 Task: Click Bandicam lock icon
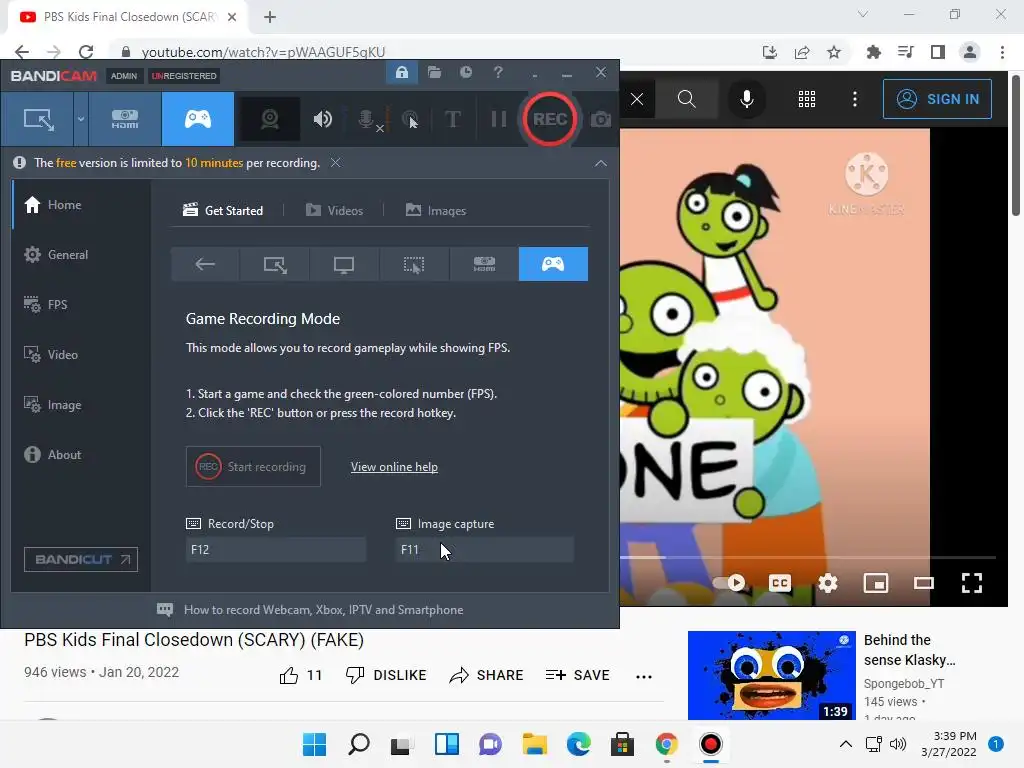point(402,72)
